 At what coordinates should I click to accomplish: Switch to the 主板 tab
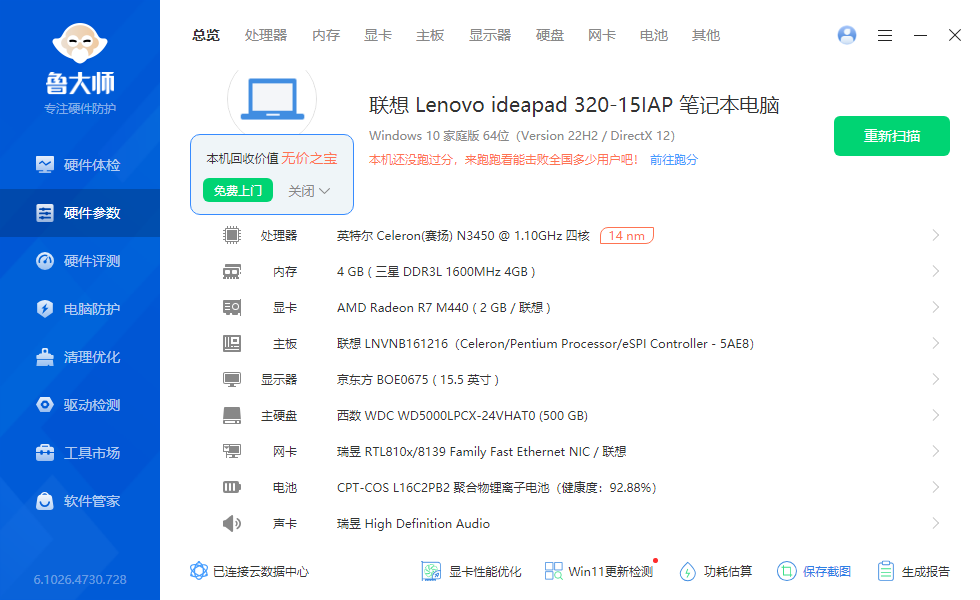pyautogui.click(x=430, y=36)
